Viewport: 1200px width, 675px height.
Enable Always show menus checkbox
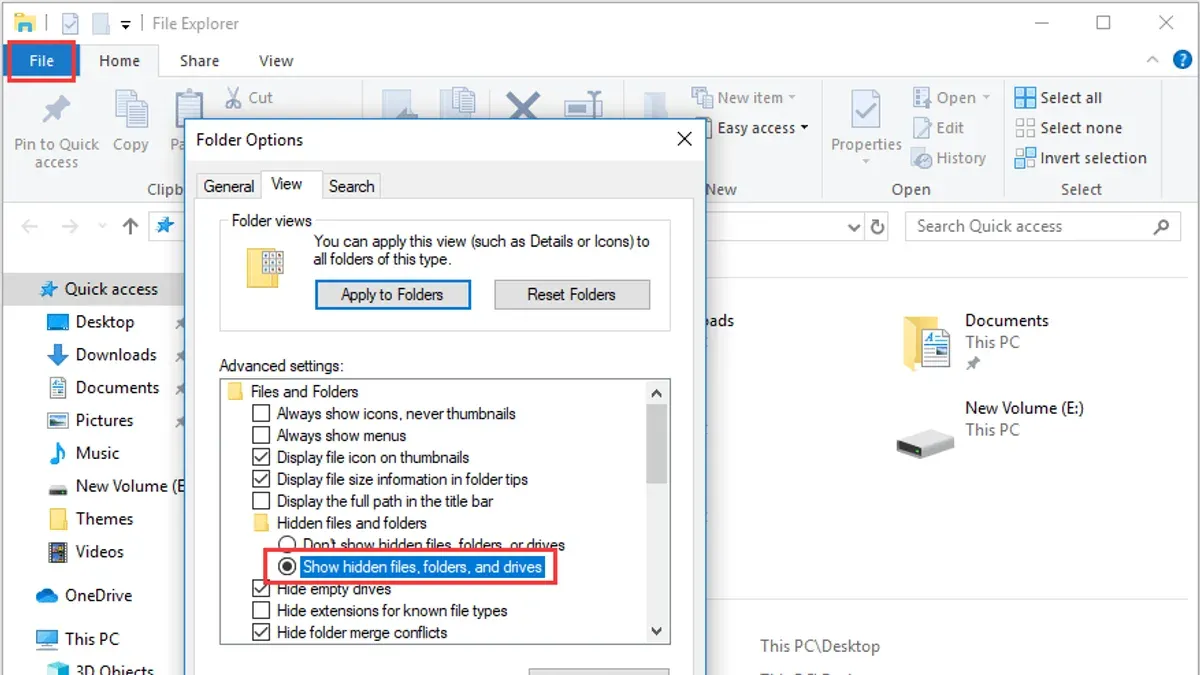pos(261,435)
